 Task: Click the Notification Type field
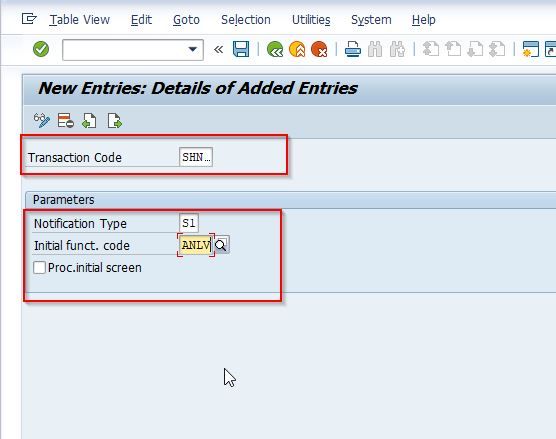click(x=189, y=223)
